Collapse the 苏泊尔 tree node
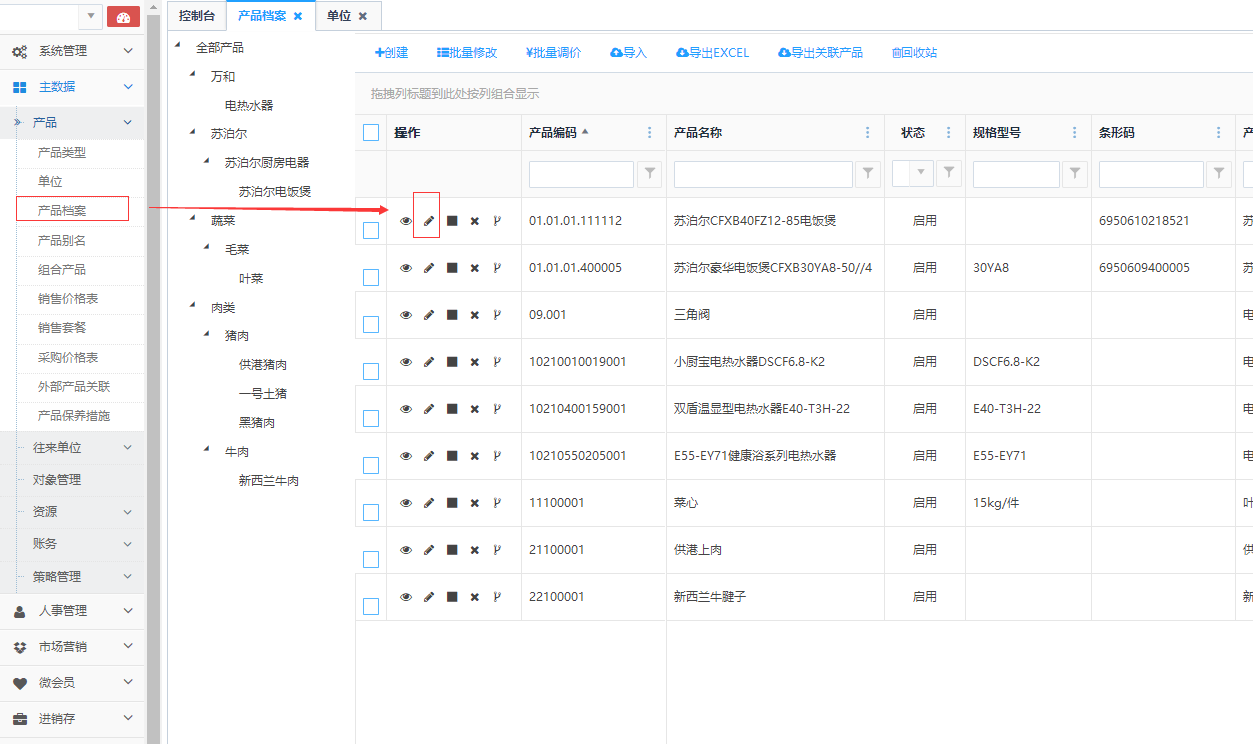The height and width of the screenshot is (744, 1253). [193, 132]
